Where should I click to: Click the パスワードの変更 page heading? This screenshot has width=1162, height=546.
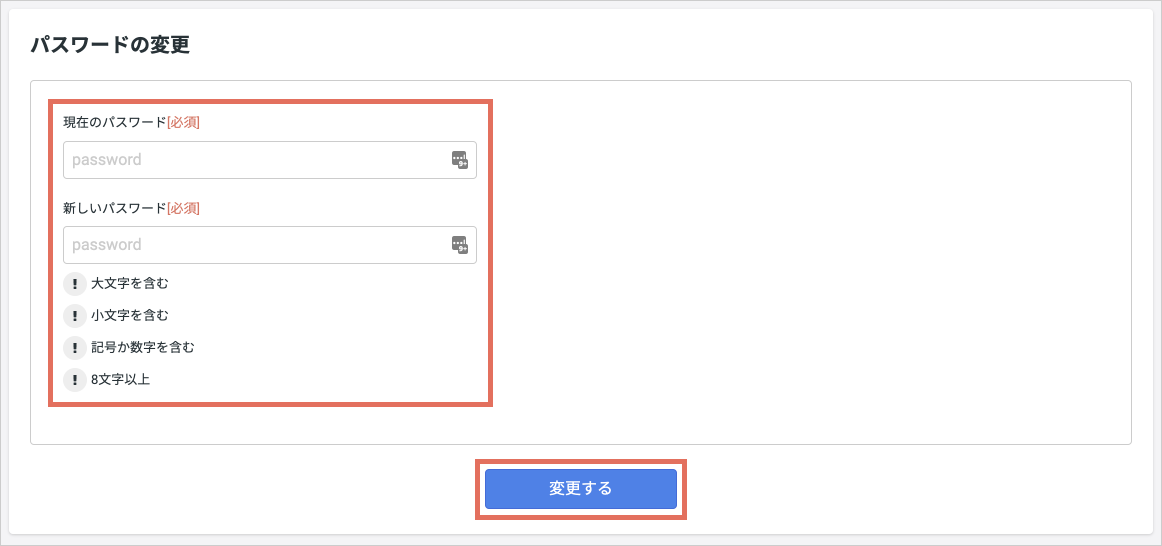(x=110, y=45)
